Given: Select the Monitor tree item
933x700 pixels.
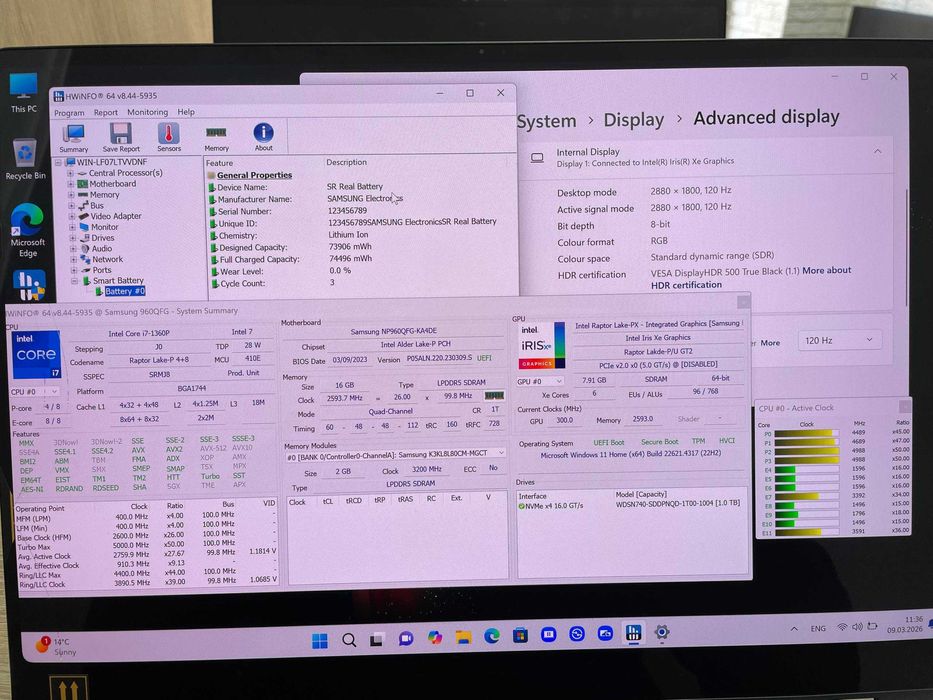Looking at the screenshot, I should pyautogui.click(x=105, y=227).
